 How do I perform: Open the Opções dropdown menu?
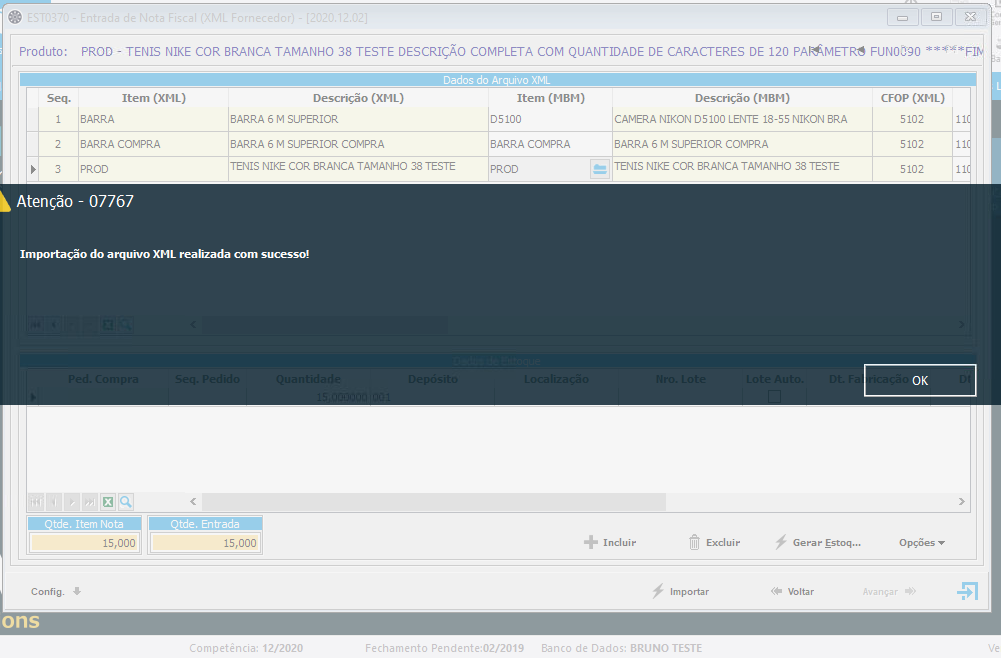point(922,542)
